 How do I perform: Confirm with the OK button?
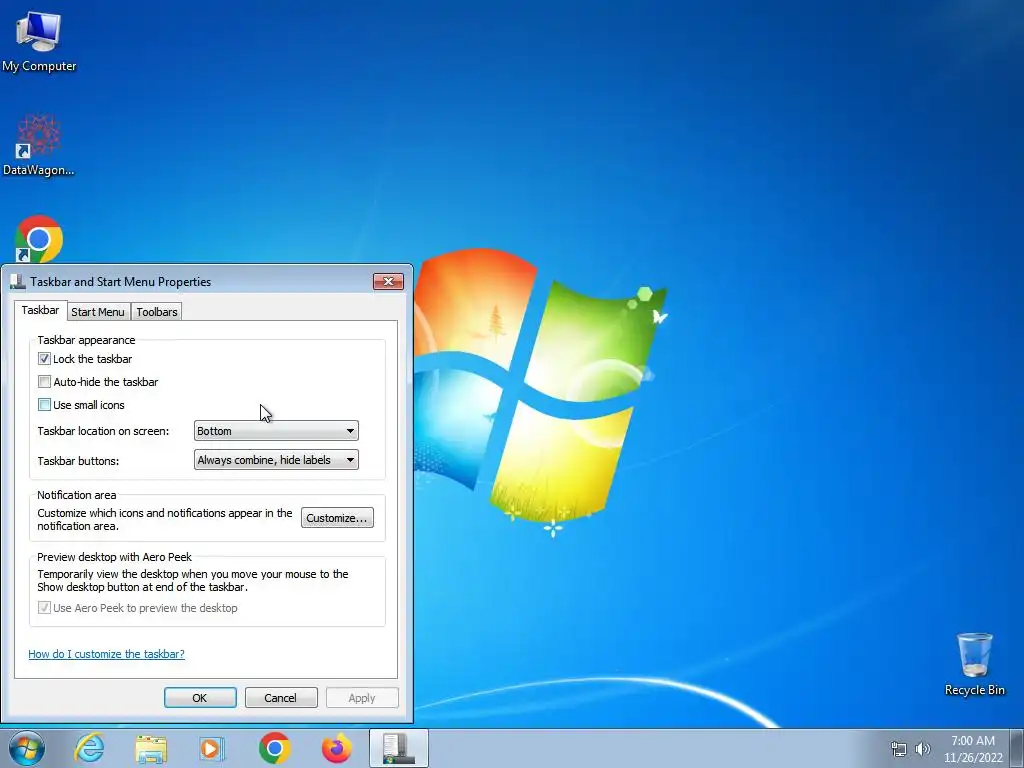pyautogui.click(x=200, y=697)
